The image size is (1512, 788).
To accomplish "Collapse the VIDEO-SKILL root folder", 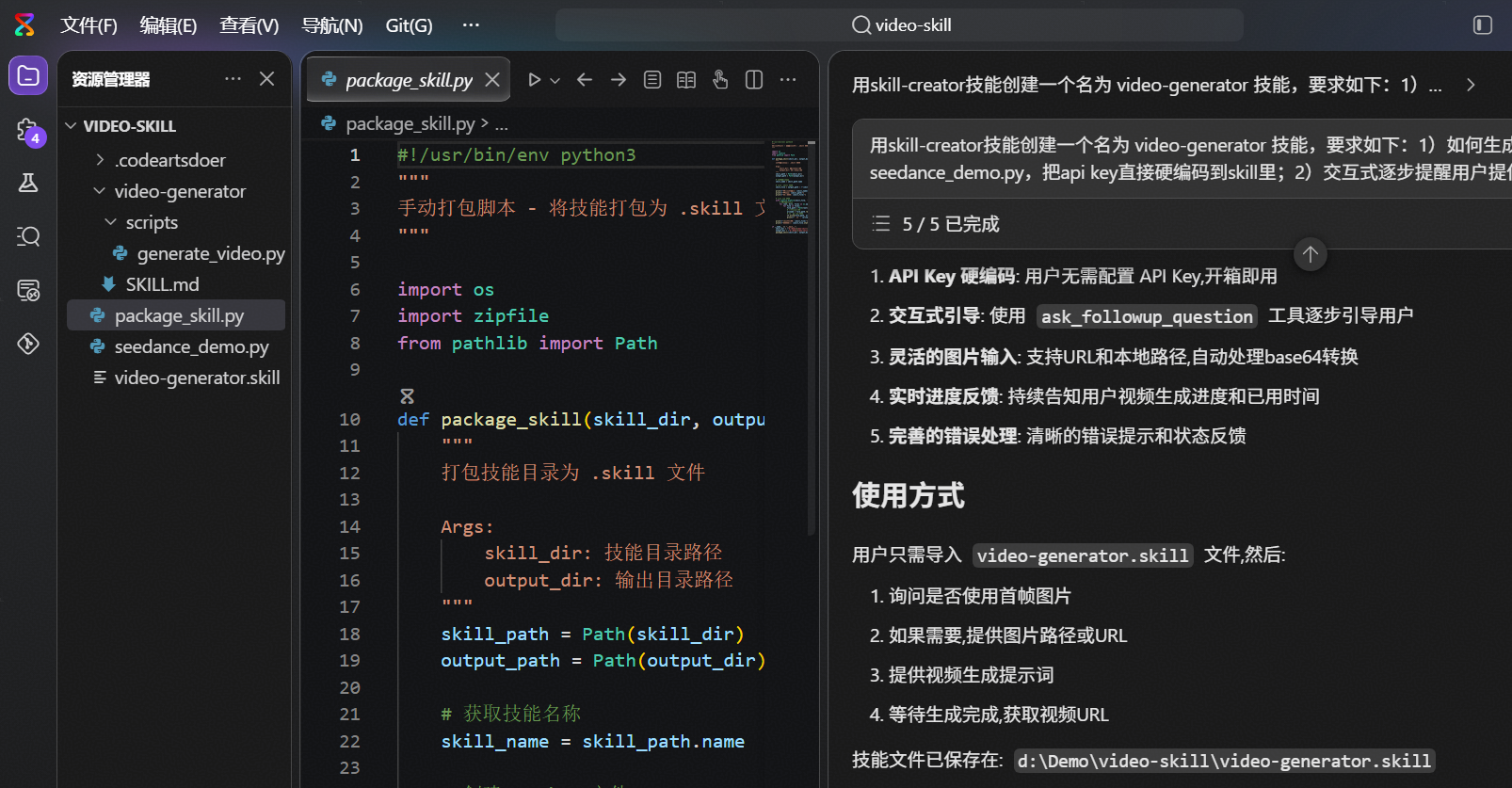I will tap(72, 126).
